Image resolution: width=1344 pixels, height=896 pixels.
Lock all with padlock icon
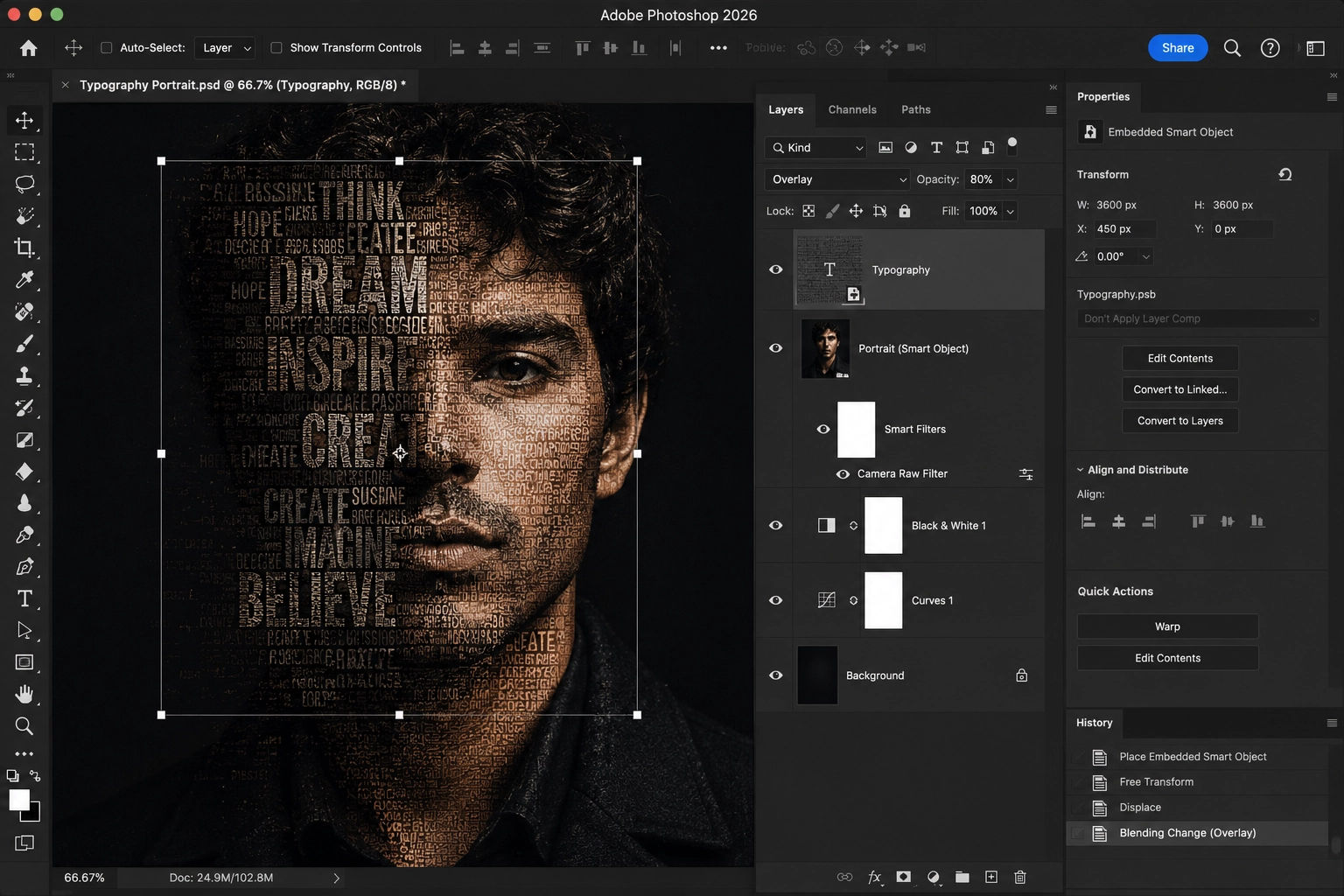[x=905, y=211]
